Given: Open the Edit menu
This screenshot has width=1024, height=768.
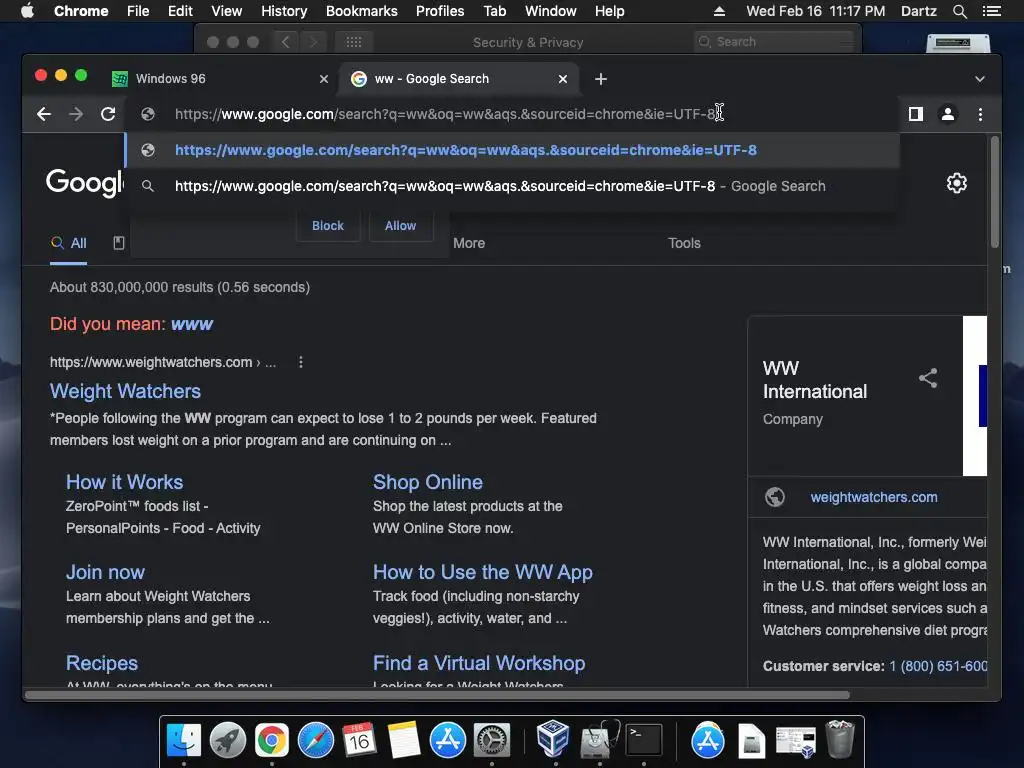Looking at the screenshot, I should [x=180, y=11].
